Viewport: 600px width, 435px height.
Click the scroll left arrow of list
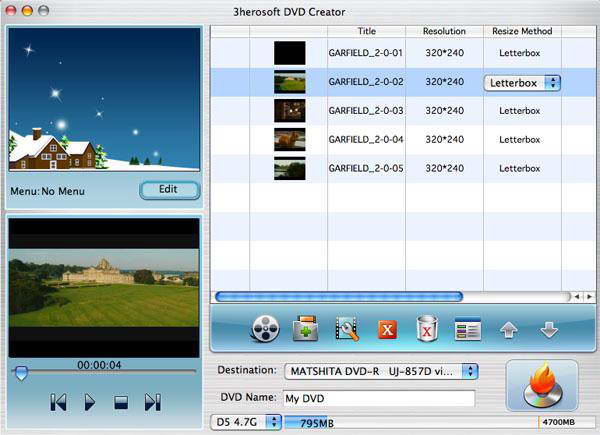577,297
